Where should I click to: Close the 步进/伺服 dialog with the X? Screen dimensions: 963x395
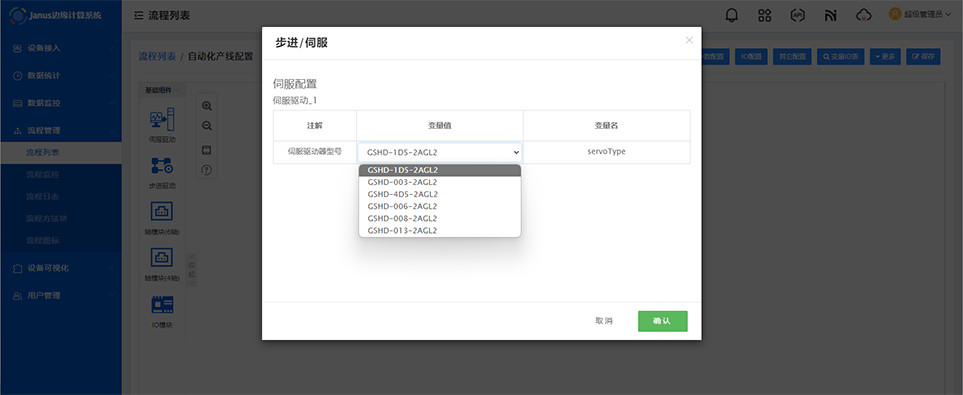click(689, 40)
